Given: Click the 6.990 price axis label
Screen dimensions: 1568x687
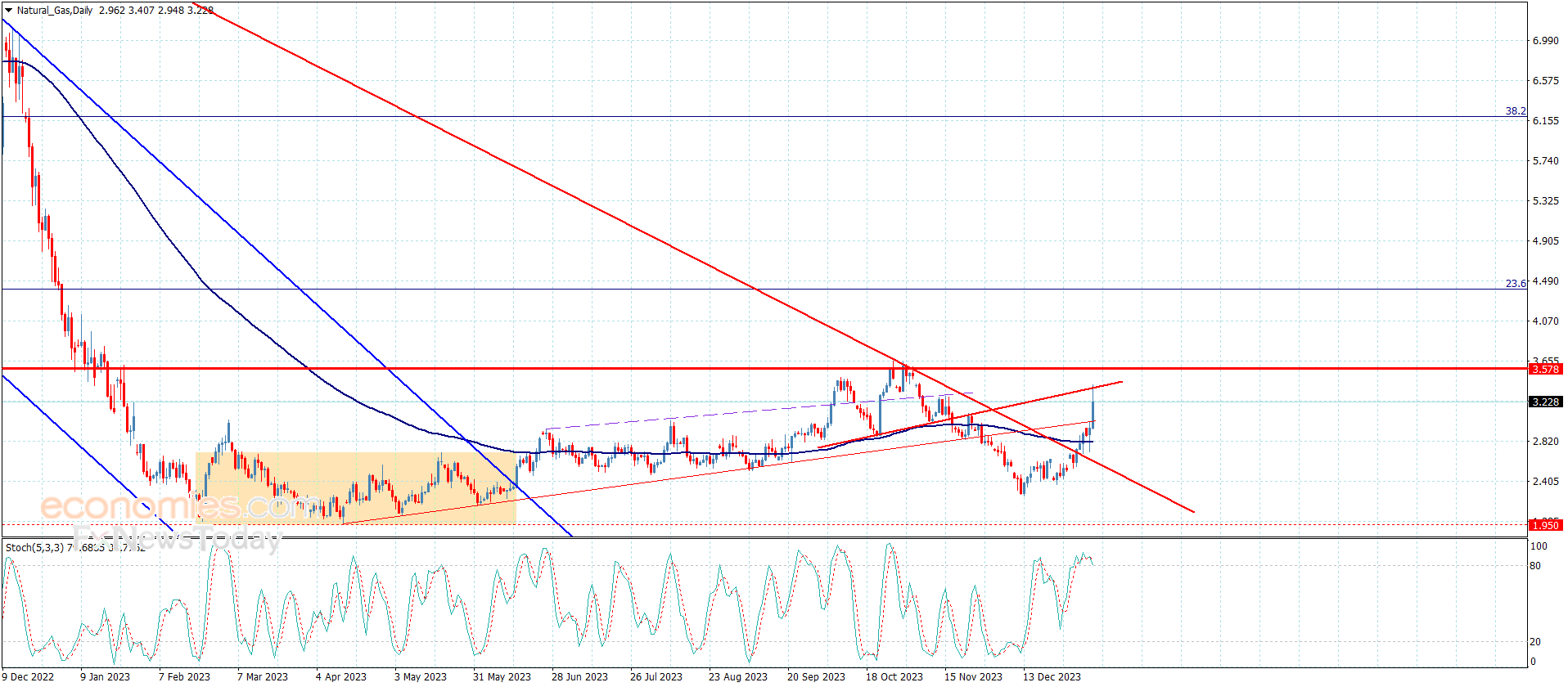Looking at the screenshot, I should click(x=1545, y=41).
